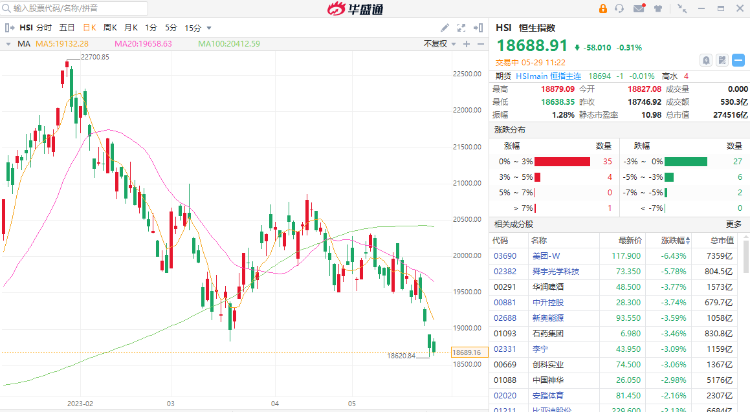Click the expand sidebar icon before HSI
750x412 pixels.
click(9, 28)
